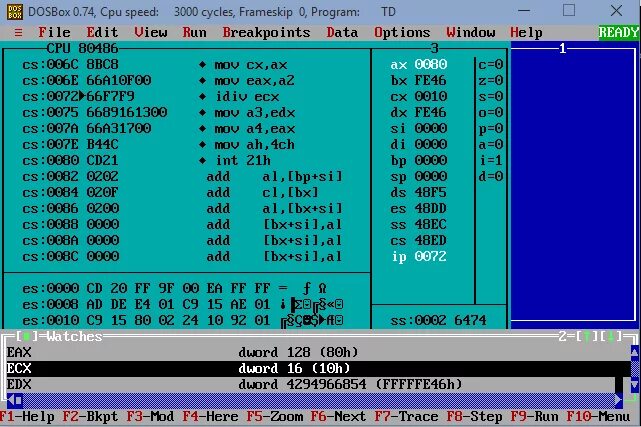
Task: Select the 'int 21h' instruction line
Action: tap(147, 160)
